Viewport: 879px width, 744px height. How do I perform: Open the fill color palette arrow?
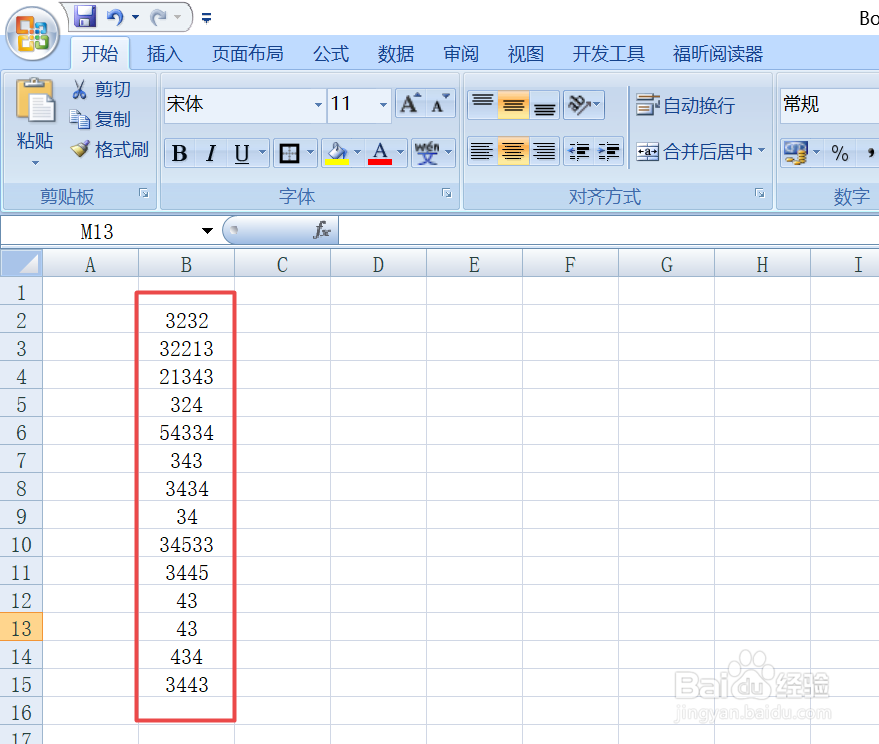pyautogui.click(x=357, y=153)
